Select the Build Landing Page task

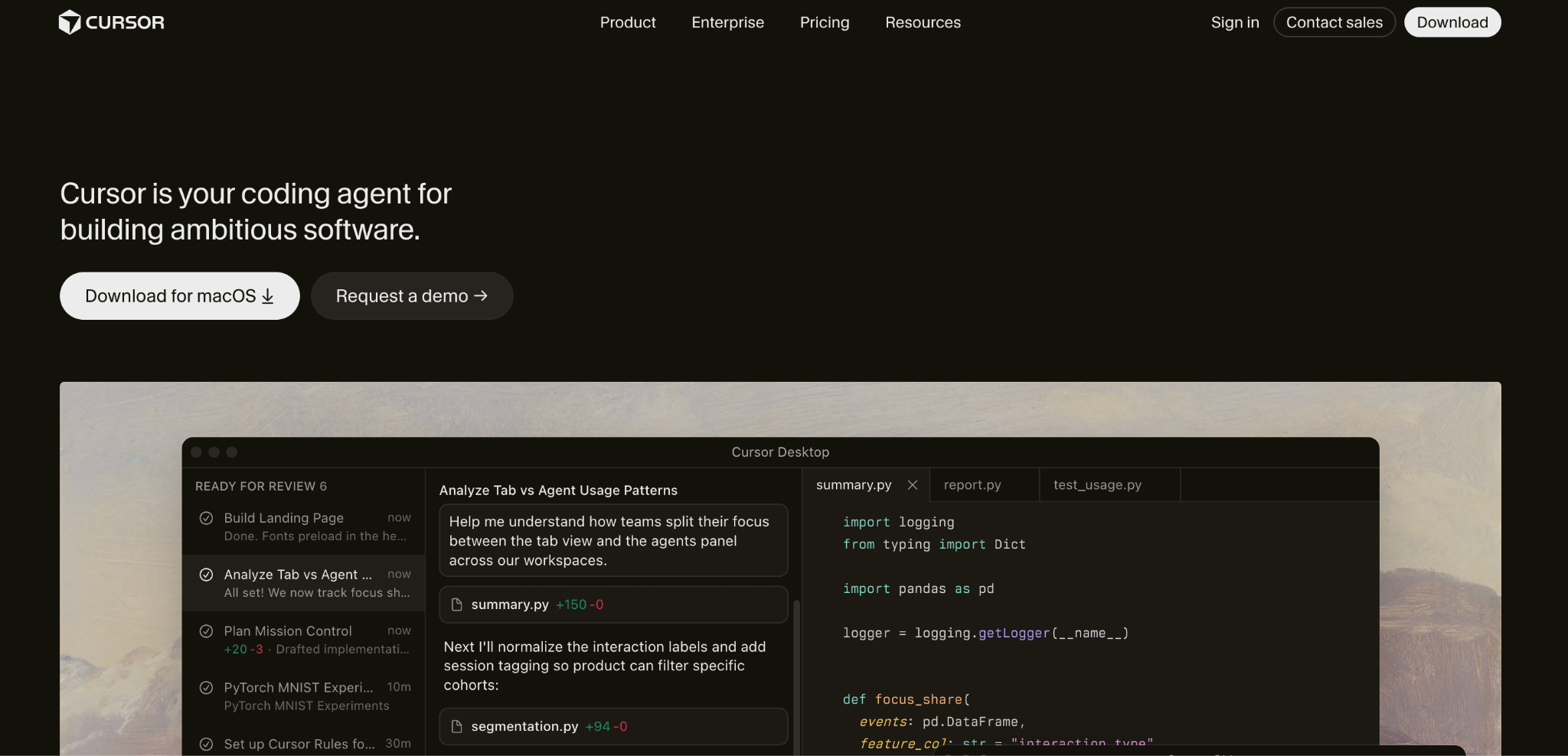[304, 526]
